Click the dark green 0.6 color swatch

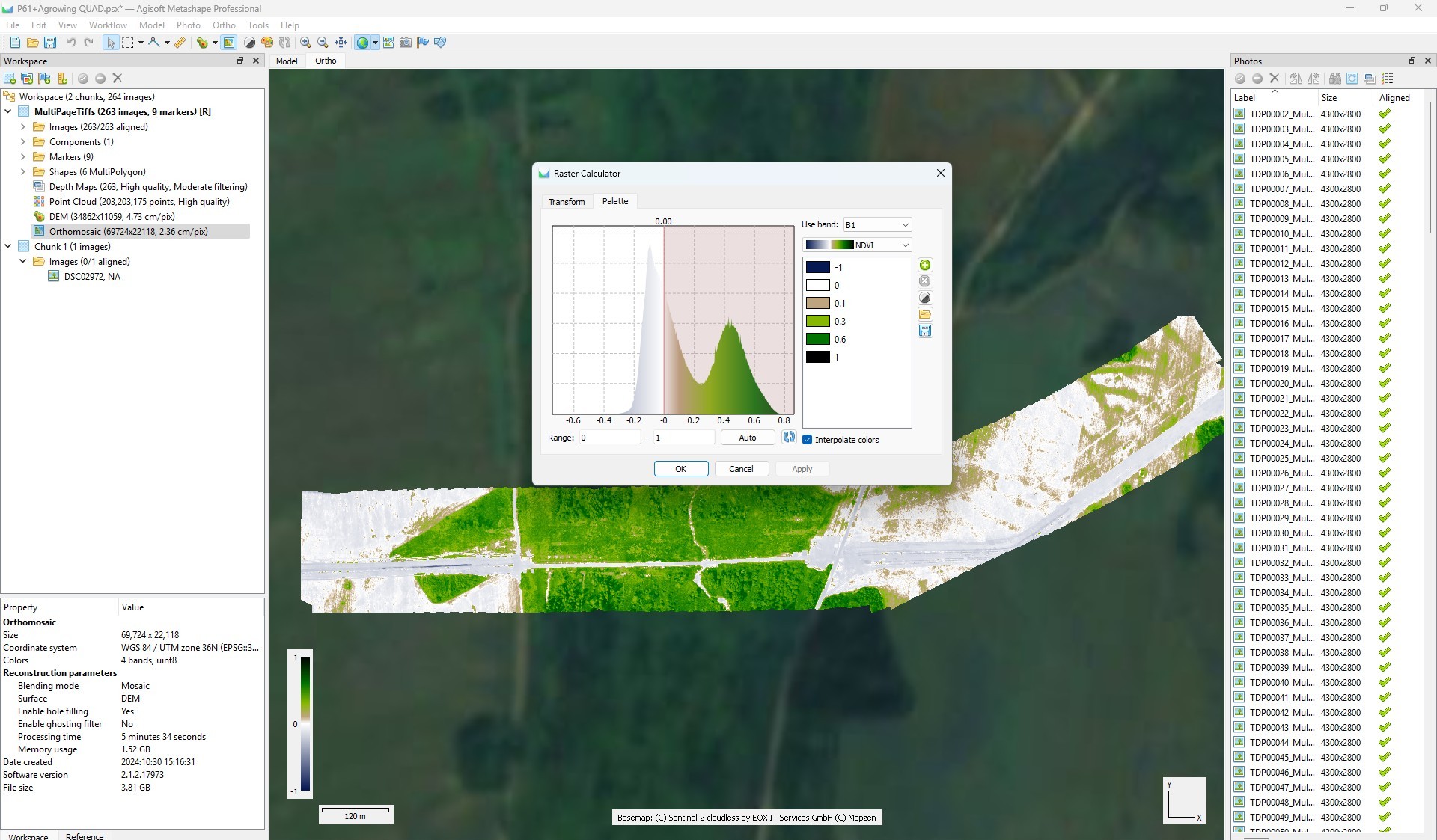point(817,339)
